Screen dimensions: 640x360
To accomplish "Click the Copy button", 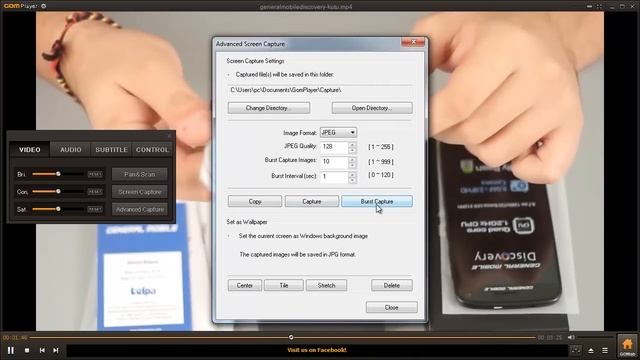I will click(x=255, y=202).
